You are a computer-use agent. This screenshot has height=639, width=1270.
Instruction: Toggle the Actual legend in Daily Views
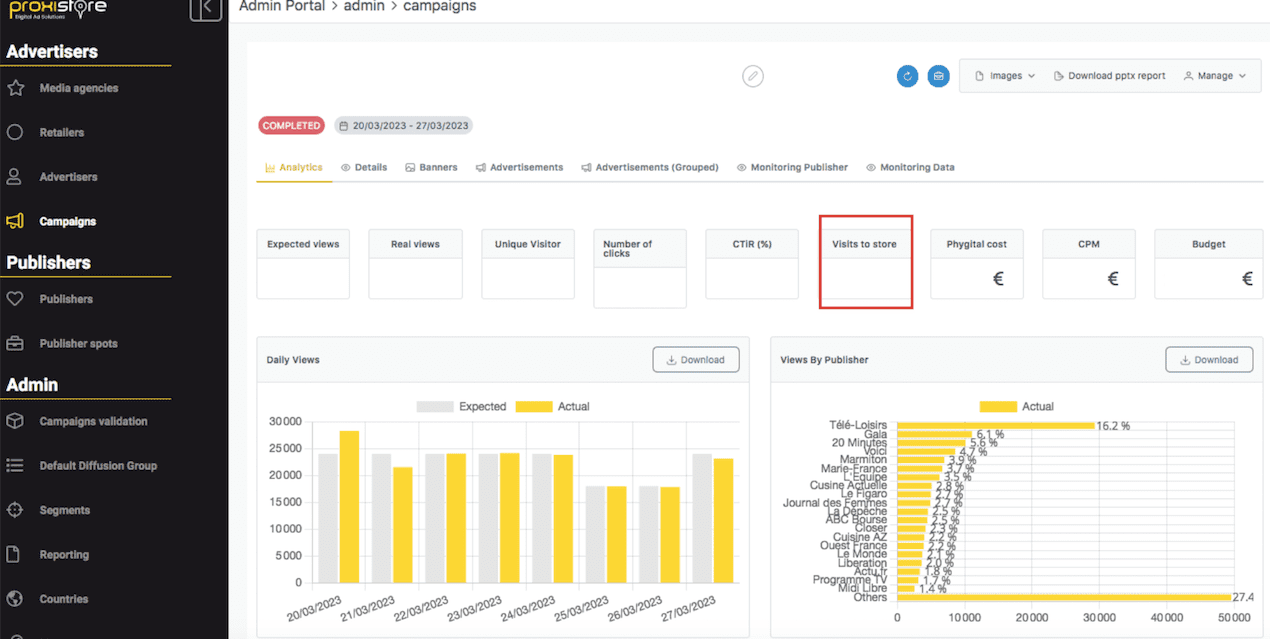point(552,407)
